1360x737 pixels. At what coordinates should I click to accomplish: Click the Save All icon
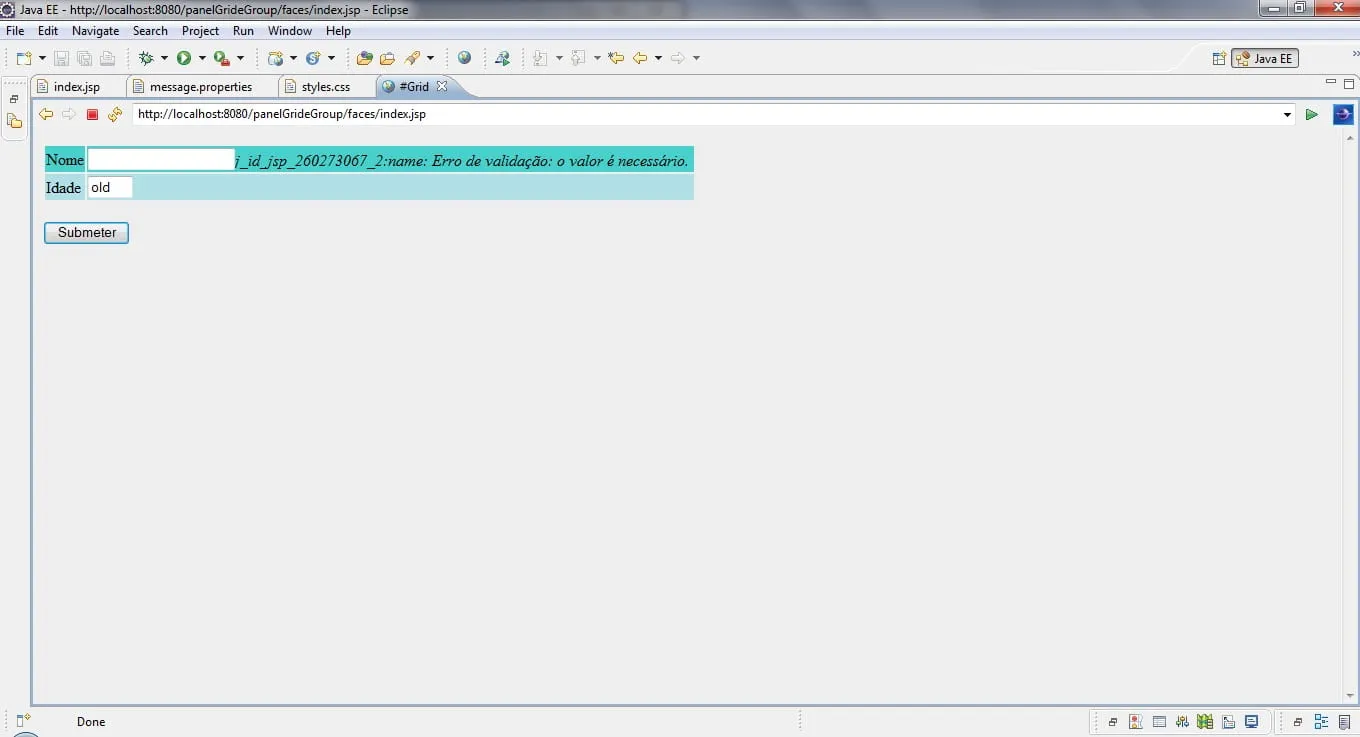pos(84,58)
